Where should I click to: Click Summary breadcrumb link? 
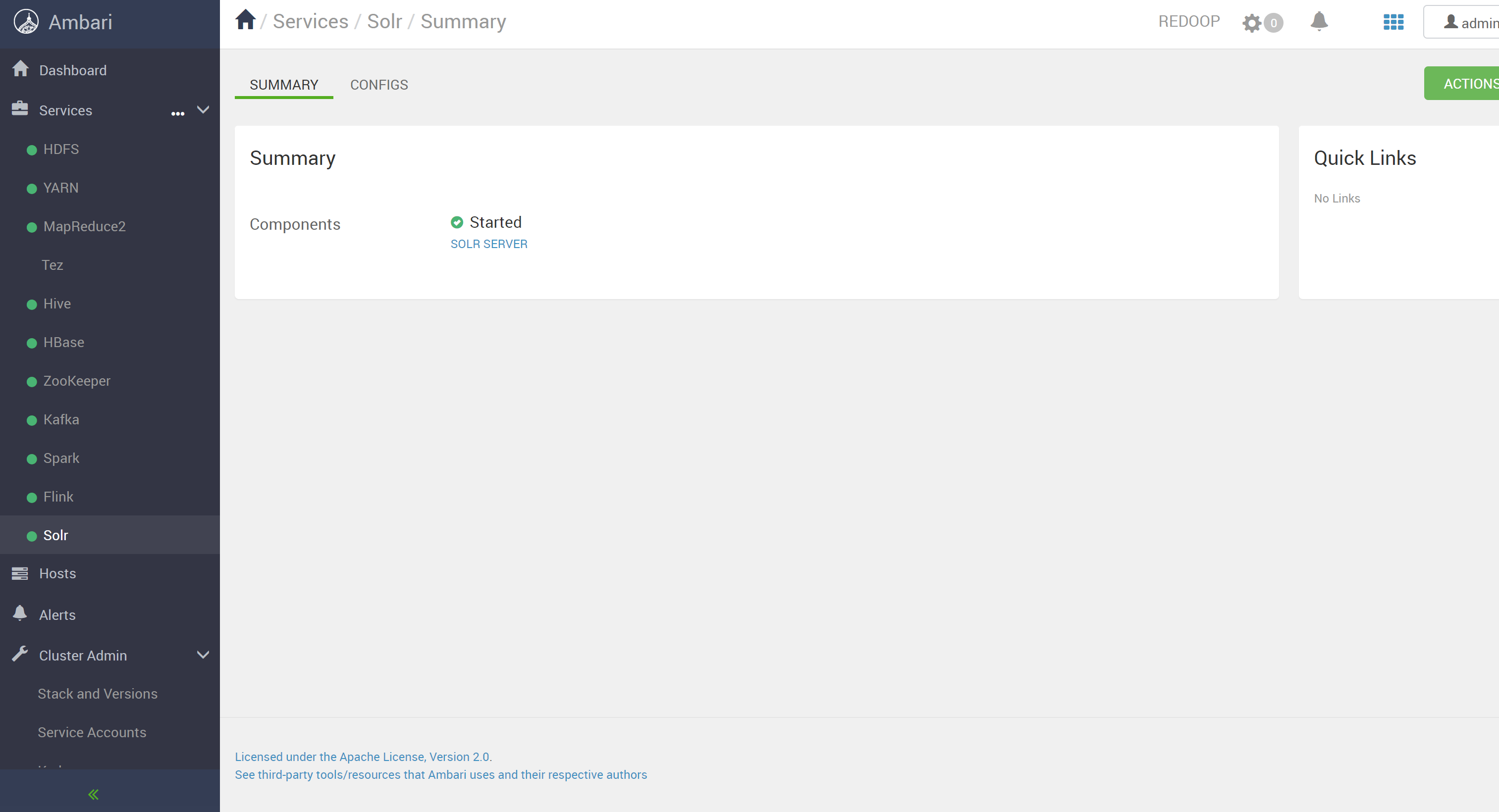click(463, 21)
